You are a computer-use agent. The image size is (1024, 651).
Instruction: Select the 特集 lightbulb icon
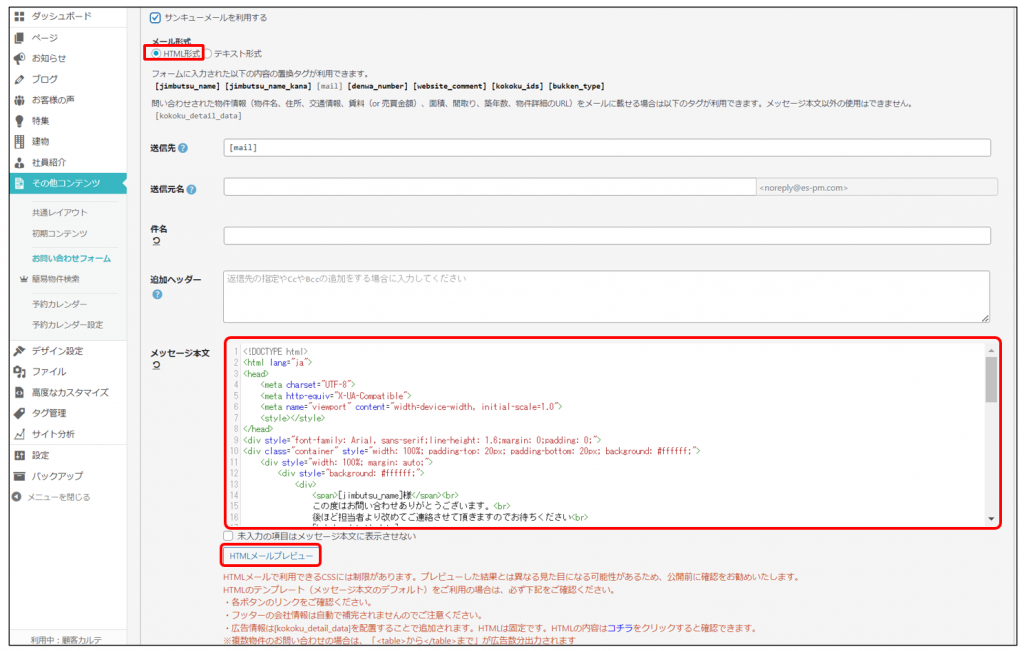[x=19, y=121]
